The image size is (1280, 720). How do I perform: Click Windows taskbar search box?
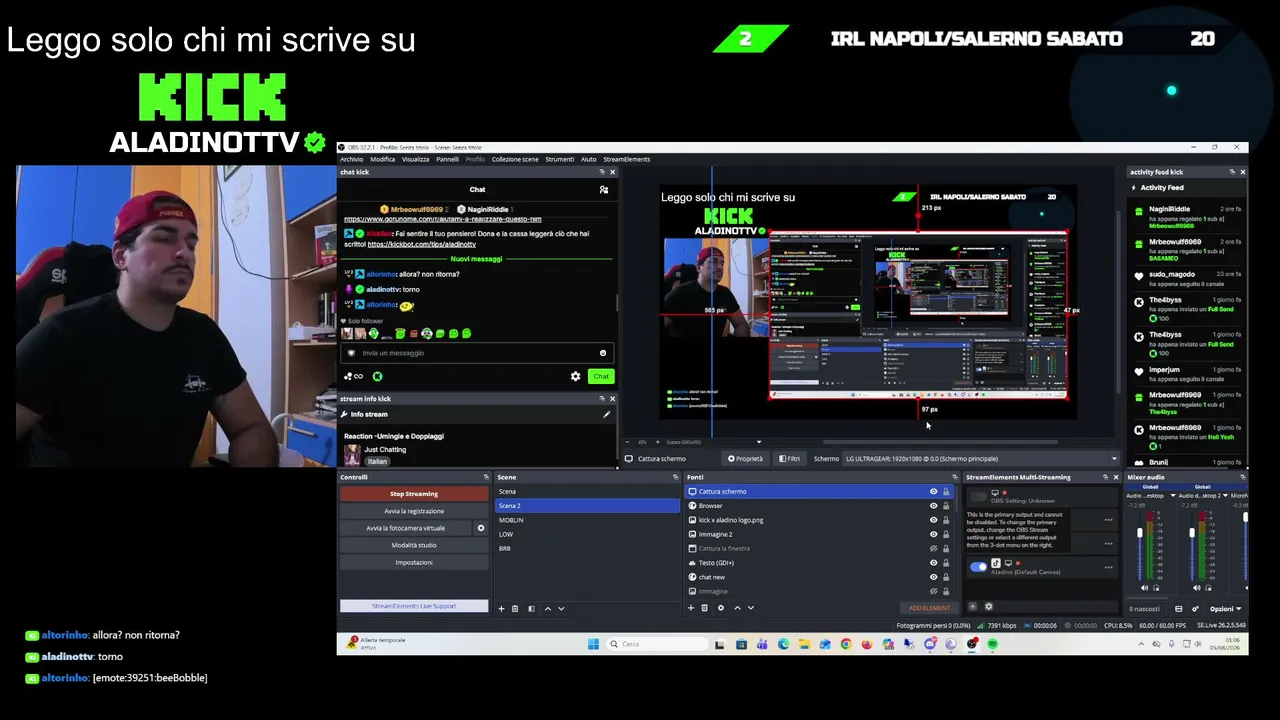click(x=655, y=644)
